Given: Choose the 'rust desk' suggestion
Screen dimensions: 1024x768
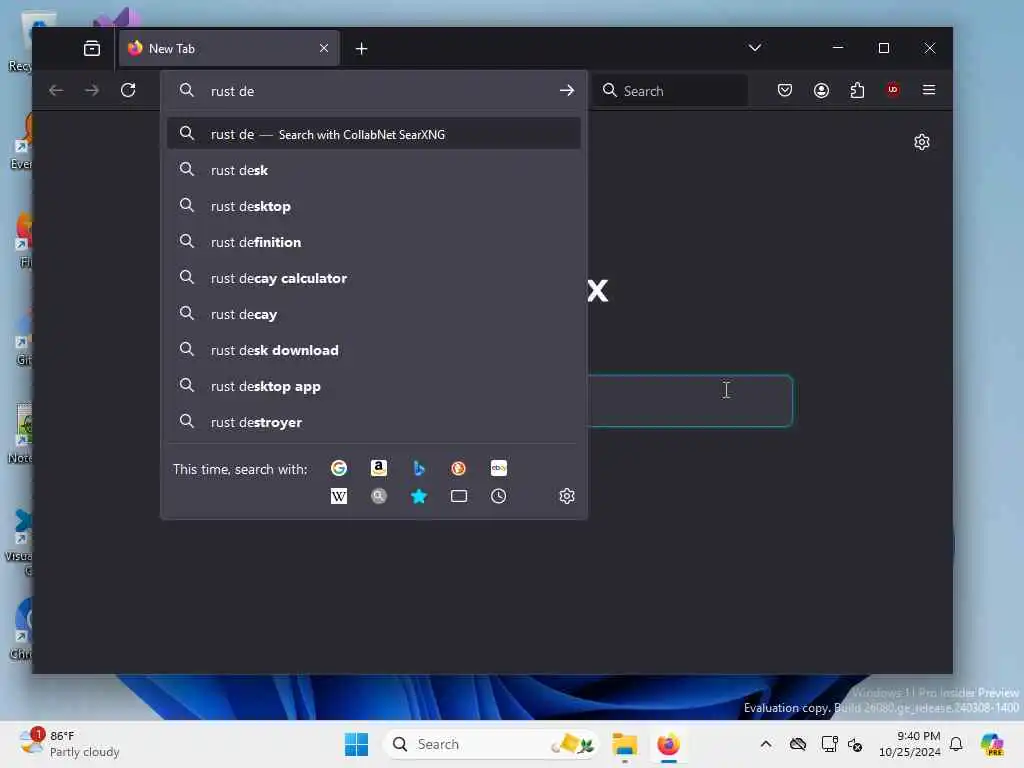Looking at the screenshot, I should (374, 170).
